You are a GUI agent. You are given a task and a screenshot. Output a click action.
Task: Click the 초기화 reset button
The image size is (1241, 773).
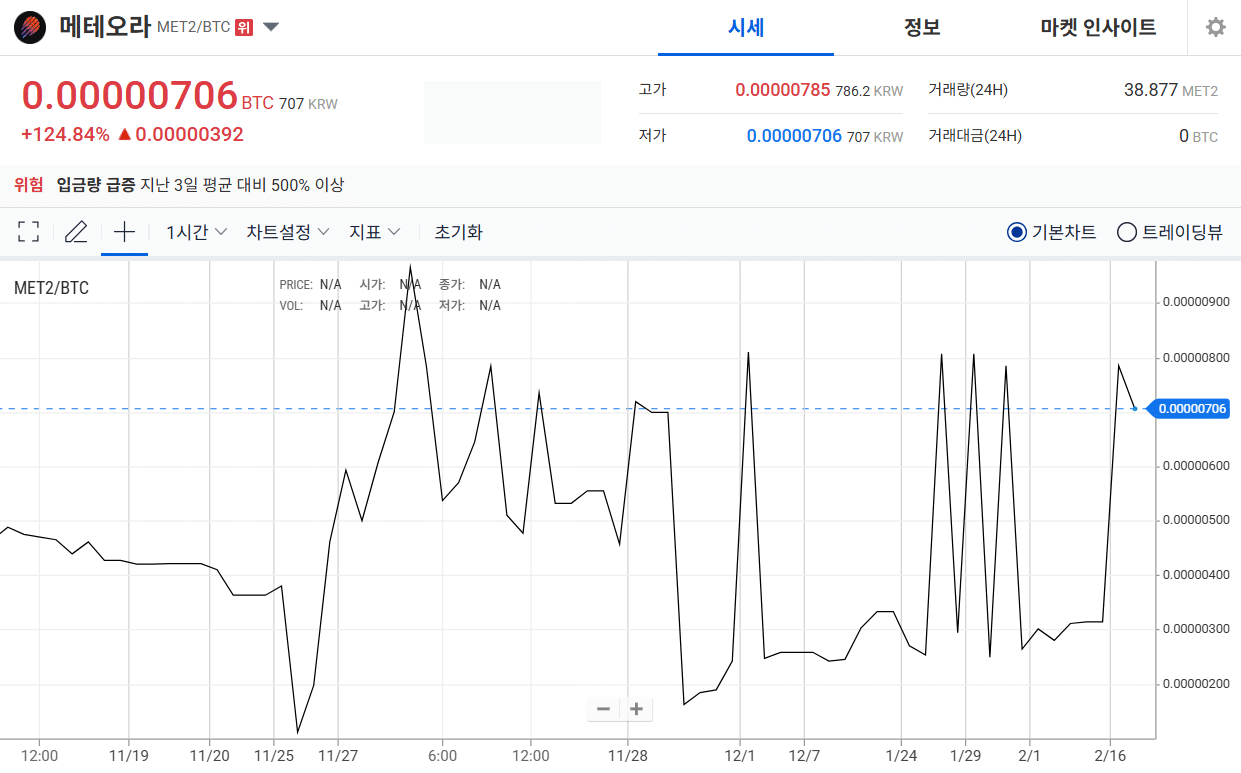(x=458, y=232)
